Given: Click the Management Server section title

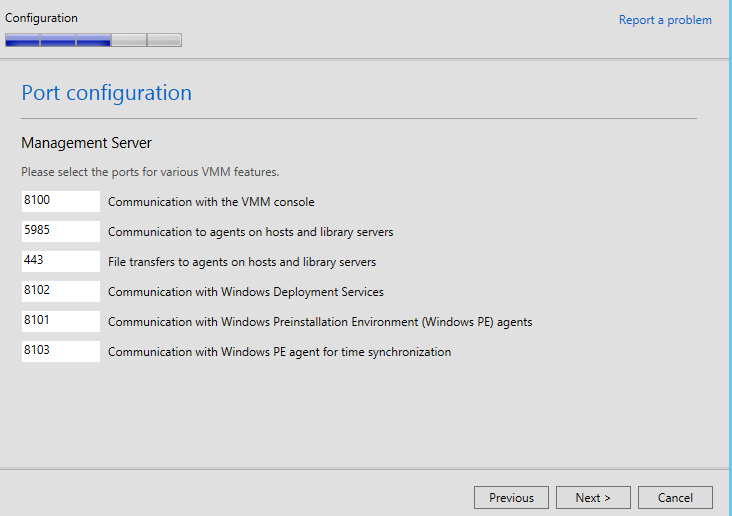Looking at the screenshot, I should tap(86, 143).
